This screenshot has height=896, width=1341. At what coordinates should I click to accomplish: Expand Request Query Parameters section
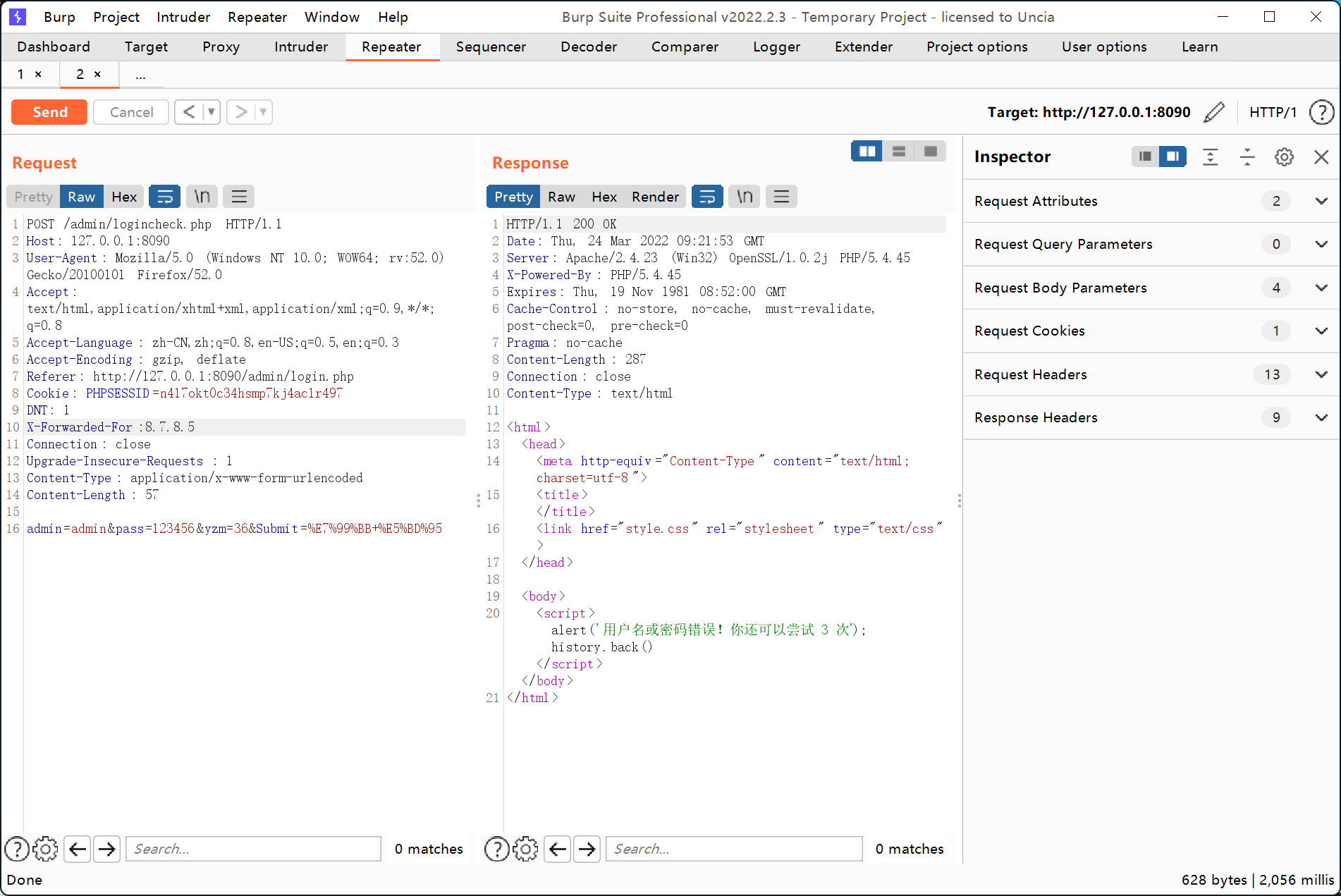click(x=1321, y=244)
